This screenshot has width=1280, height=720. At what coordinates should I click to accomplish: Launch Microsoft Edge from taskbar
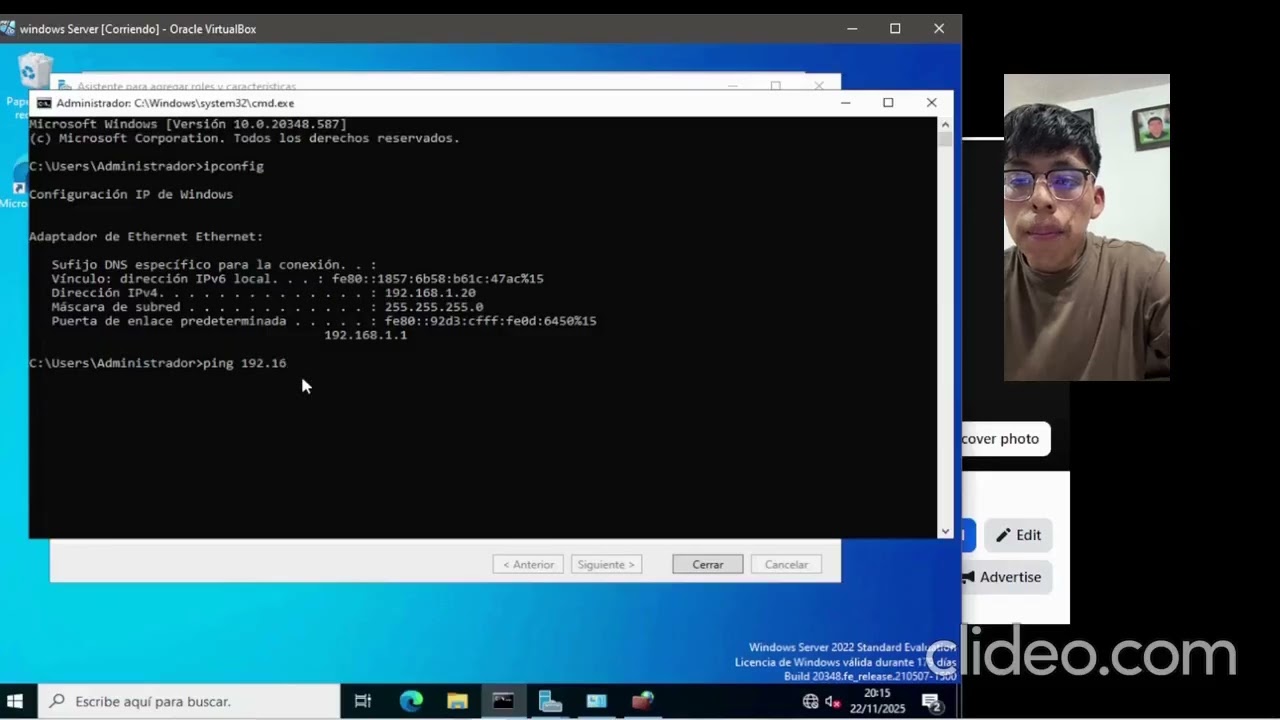point(411,701)
